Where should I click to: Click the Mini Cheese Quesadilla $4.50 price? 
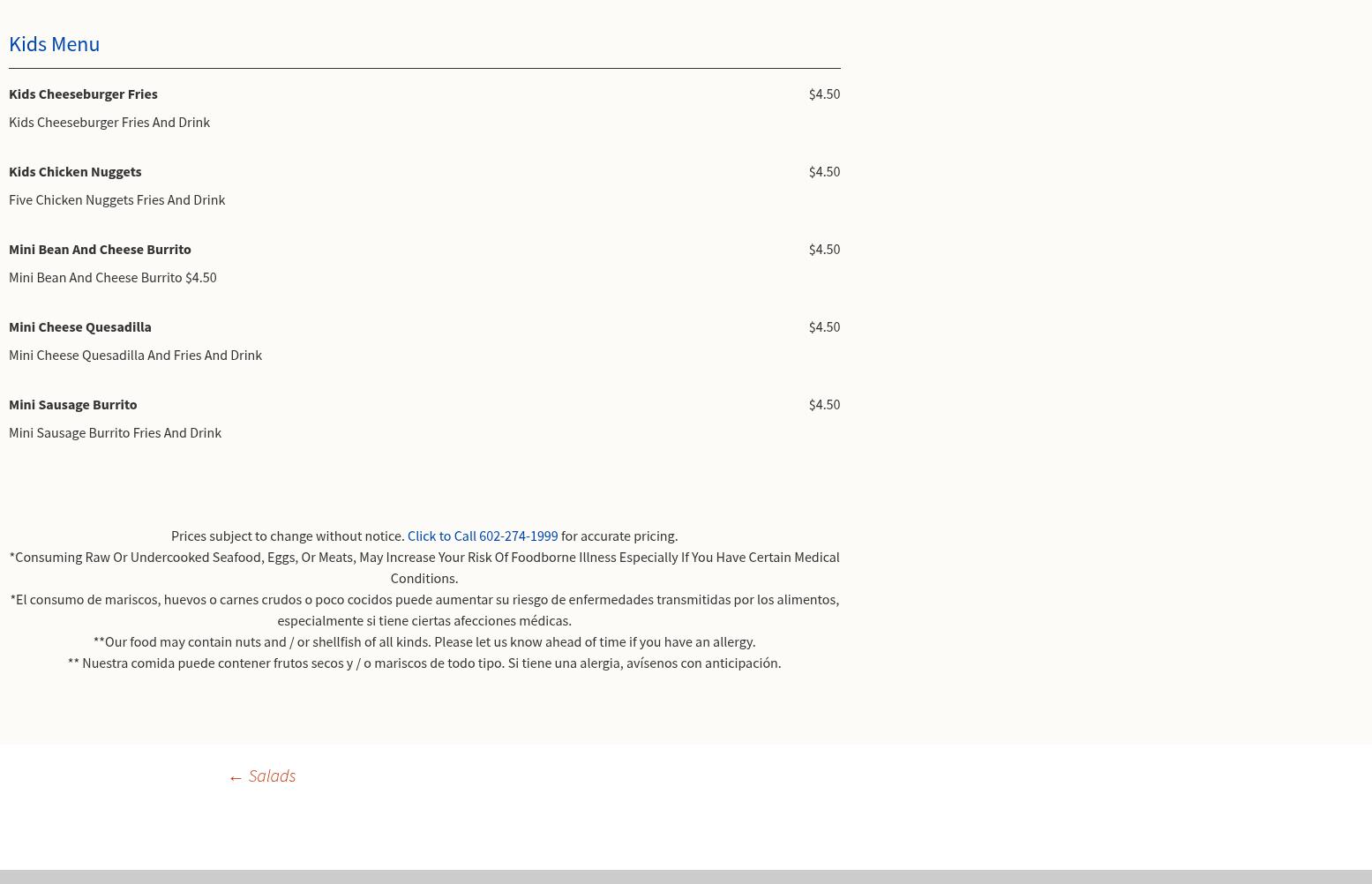click(x=823, y=326)
